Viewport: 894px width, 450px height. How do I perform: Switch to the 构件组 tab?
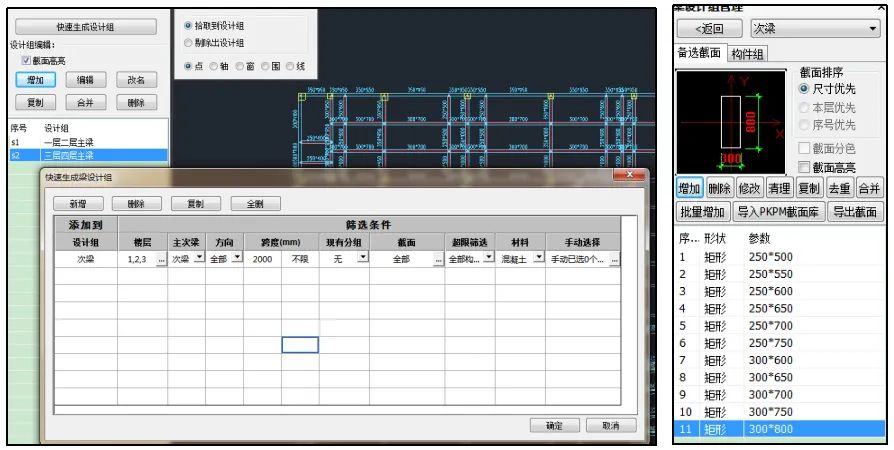[747, 54]
